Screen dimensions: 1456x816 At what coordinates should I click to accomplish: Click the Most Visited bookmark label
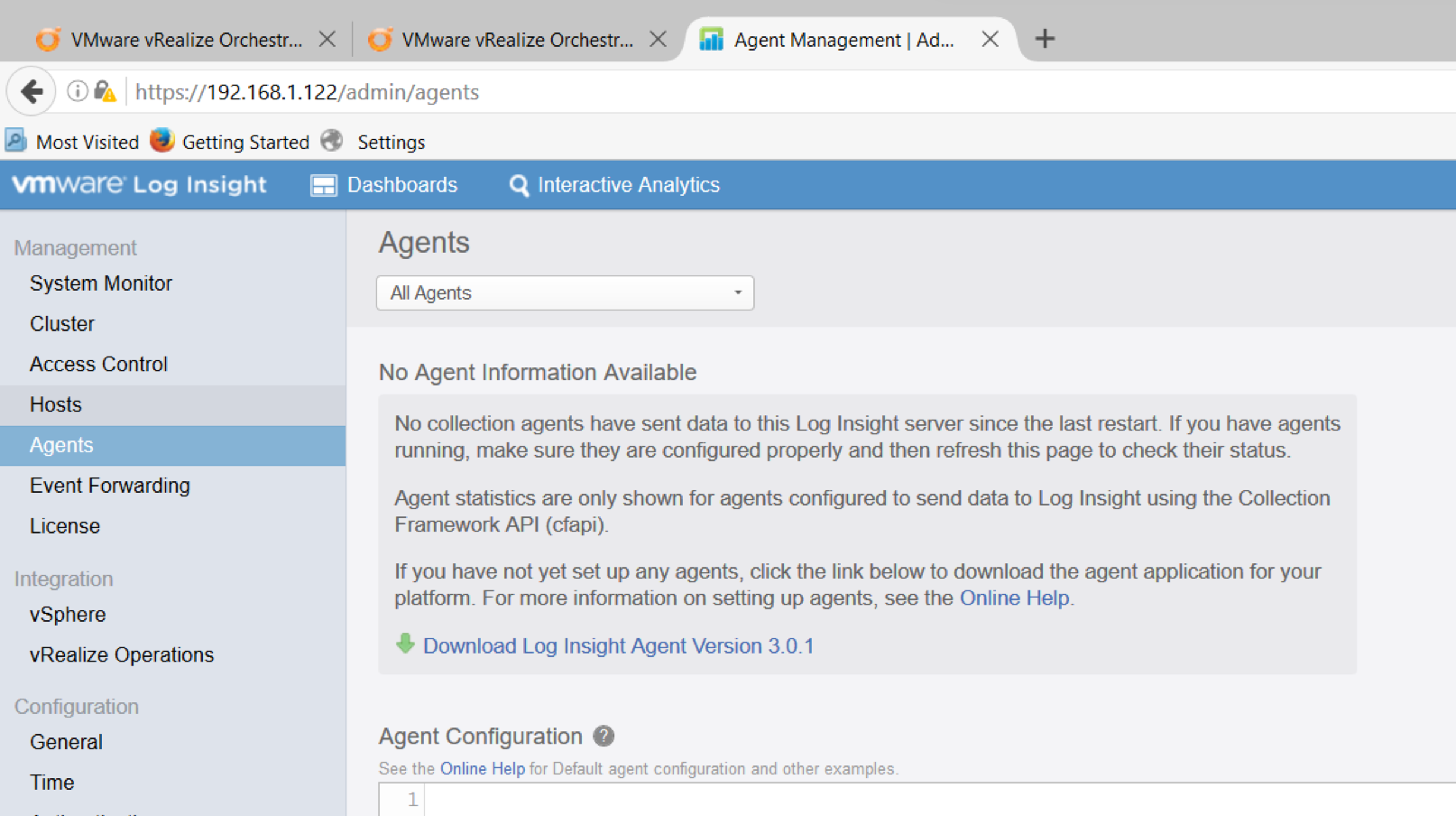pyautogui.click(x=88, y=142)
